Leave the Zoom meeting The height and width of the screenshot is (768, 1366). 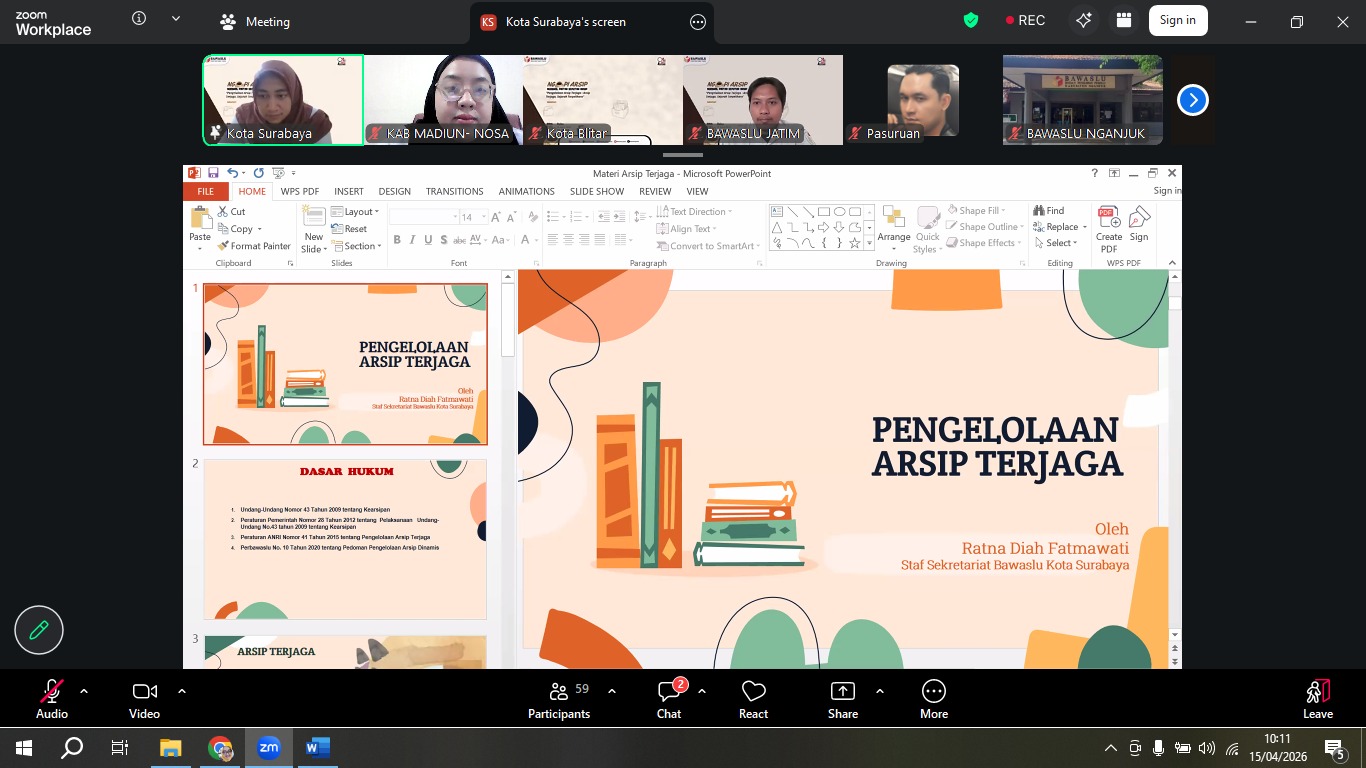1317,697
